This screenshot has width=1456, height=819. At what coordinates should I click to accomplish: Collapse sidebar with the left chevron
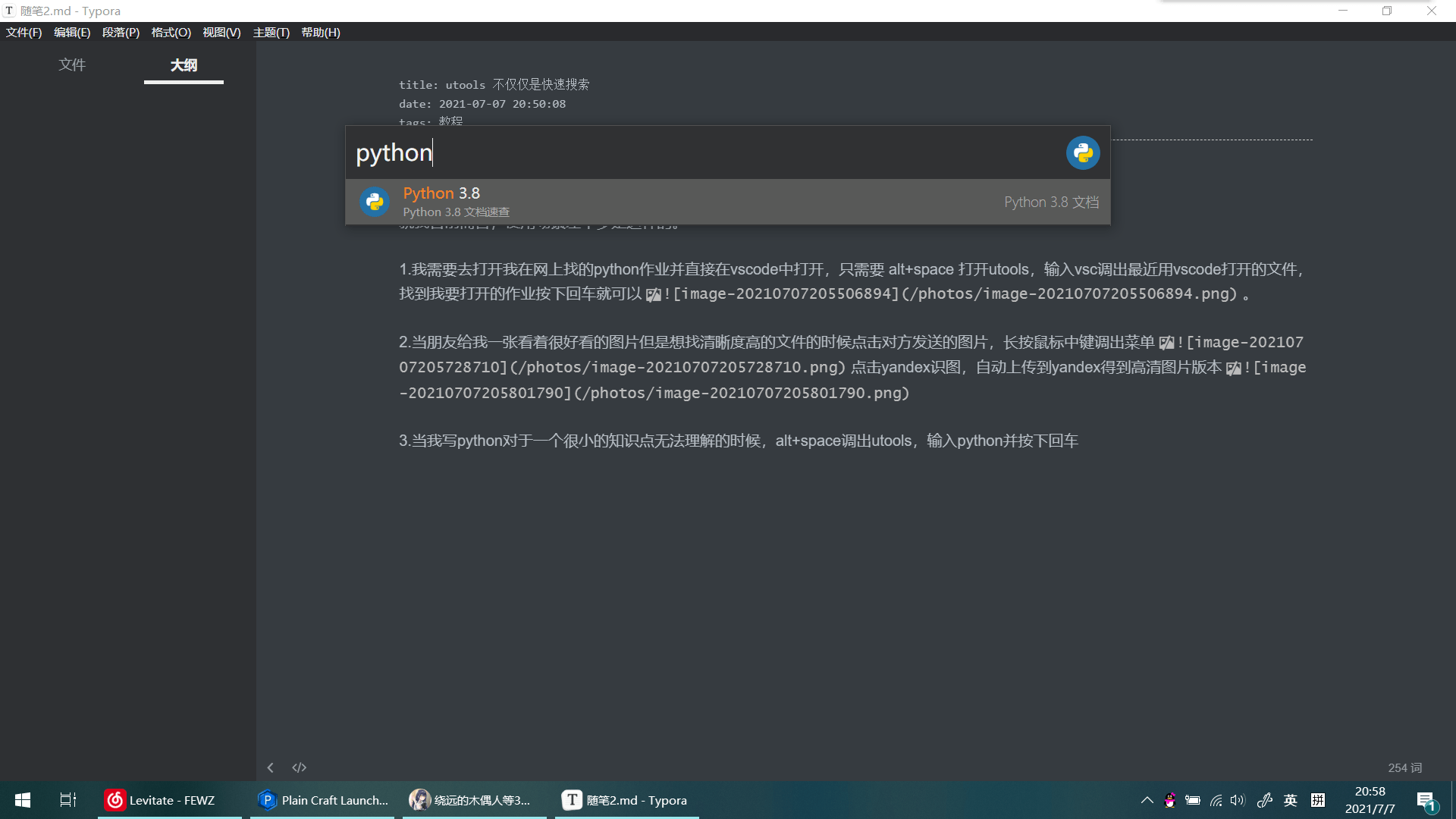[x=271, y=767]
